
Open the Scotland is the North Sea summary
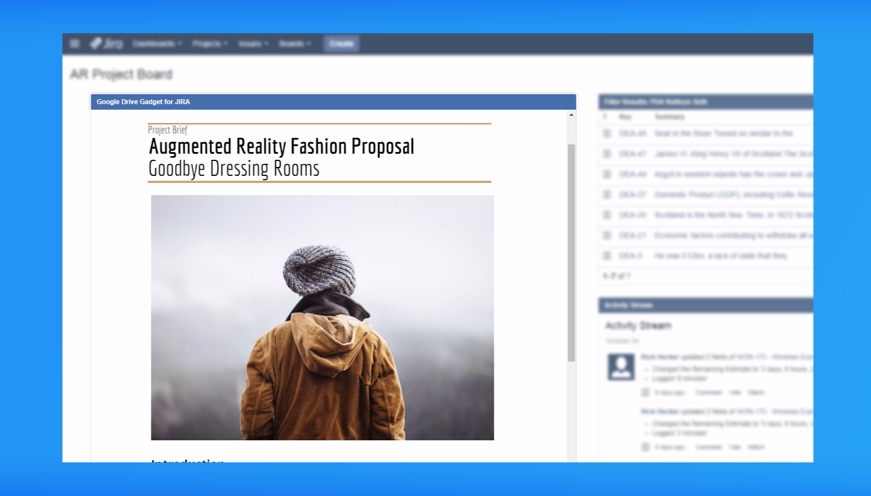coord(734,215)
